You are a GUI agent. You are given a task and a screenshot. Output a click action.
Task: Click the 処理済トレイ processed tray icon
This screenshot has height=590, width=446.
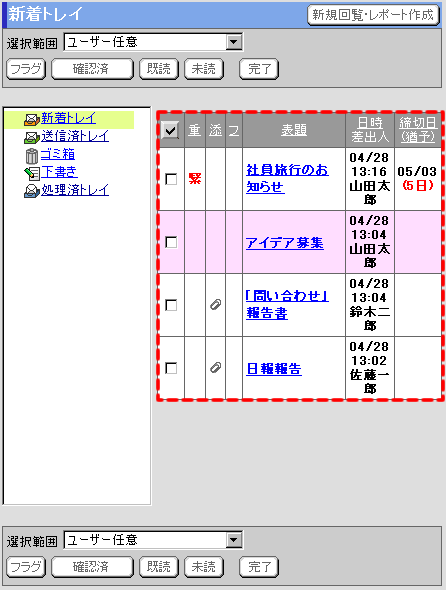tap(32, 191)
